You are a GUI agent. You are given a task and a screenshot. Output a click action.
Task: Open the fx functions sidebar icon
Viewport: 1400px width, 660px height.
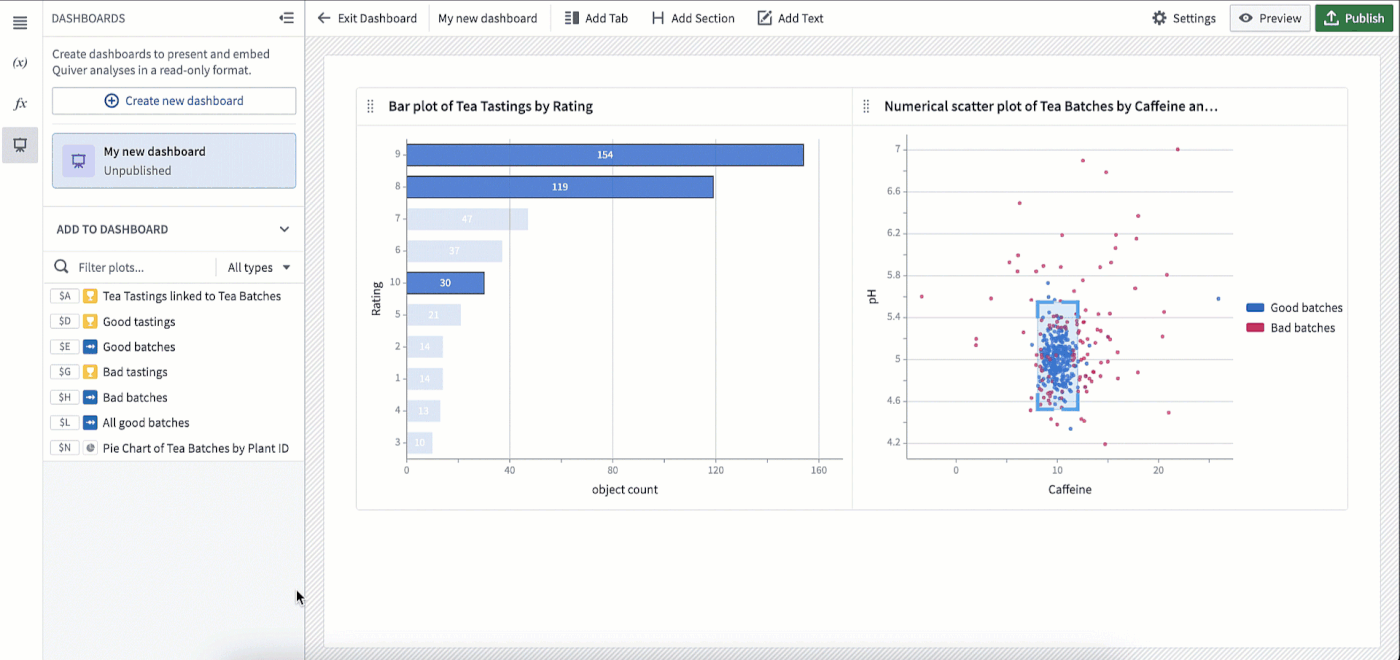20,104
